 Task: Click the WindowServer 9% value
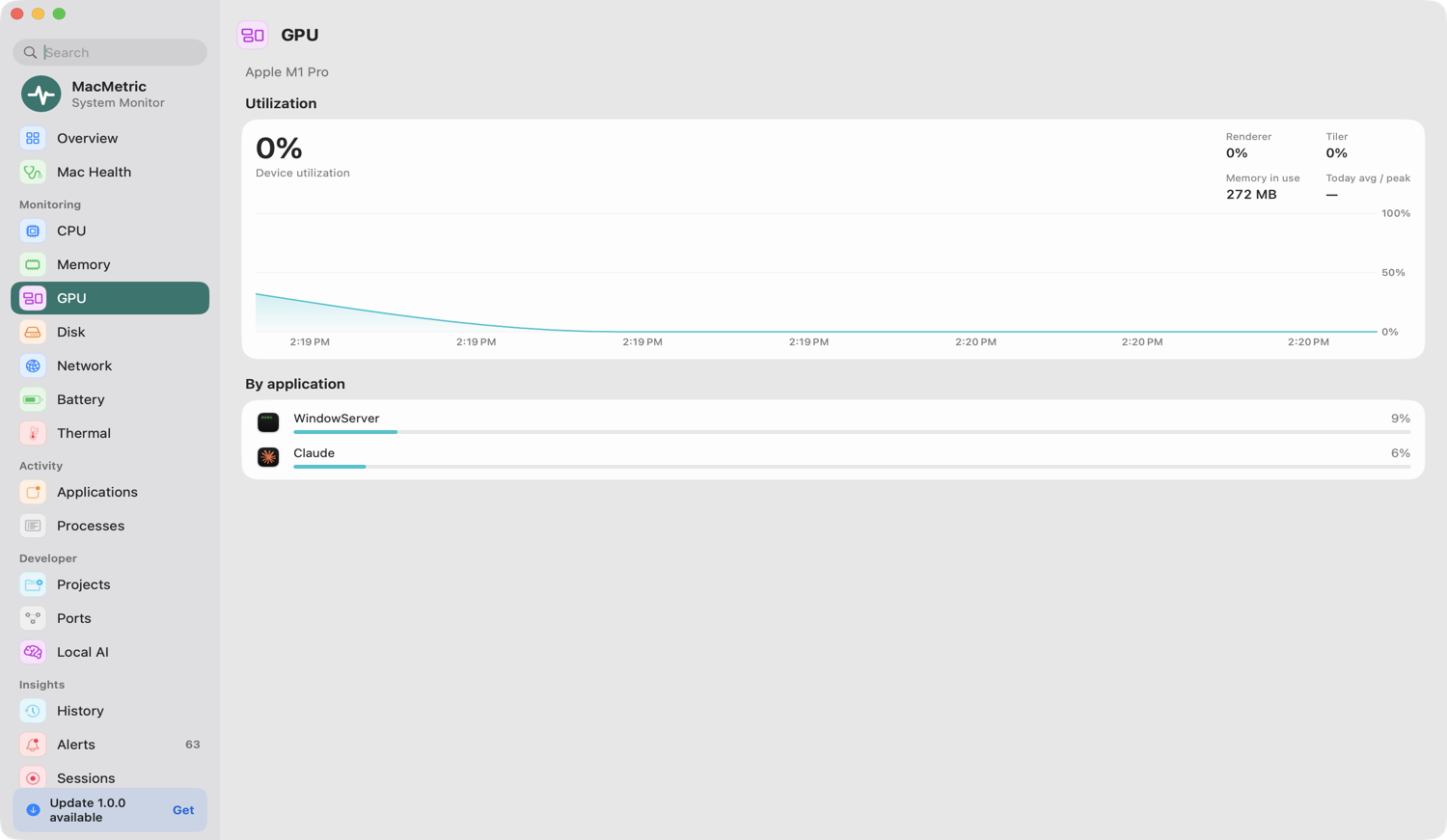click(1401, 419)
